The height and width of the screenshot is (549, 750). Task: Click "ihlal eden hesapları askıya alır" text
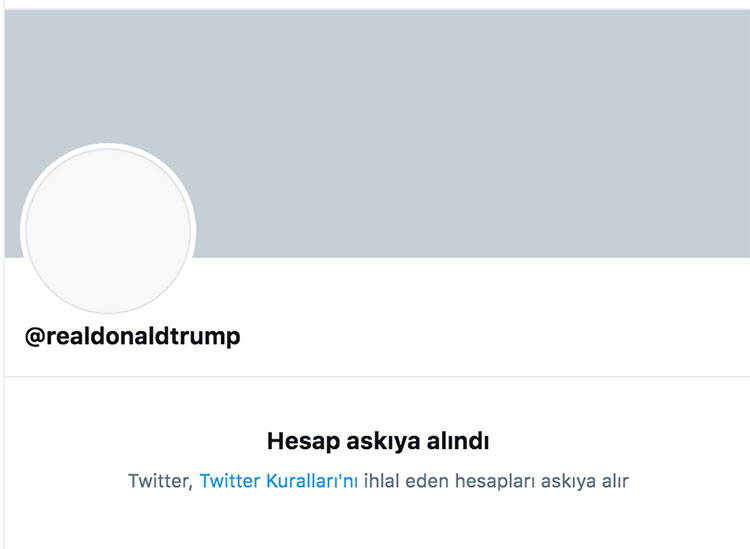(496, 481)
